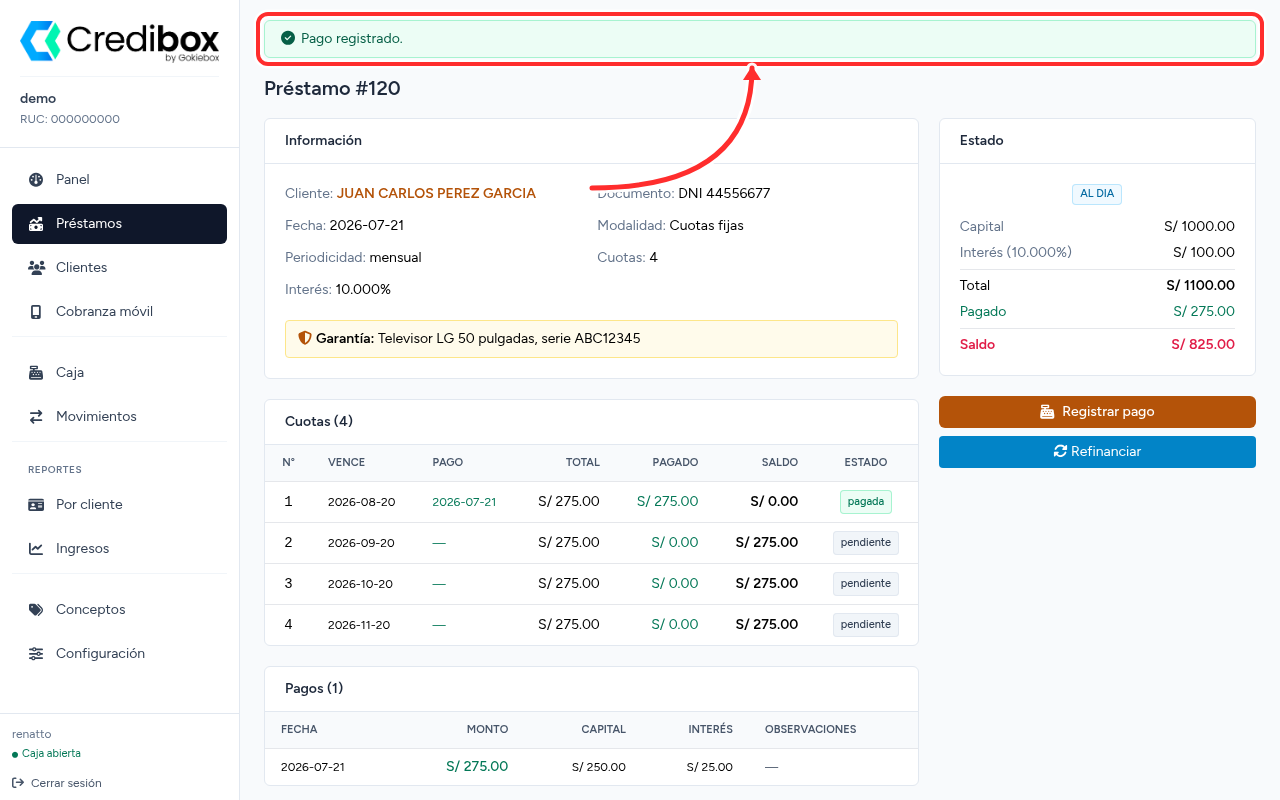Click the Ingresos chart icon
Viewport: 1280px width, 800px height.
(36, 549)
